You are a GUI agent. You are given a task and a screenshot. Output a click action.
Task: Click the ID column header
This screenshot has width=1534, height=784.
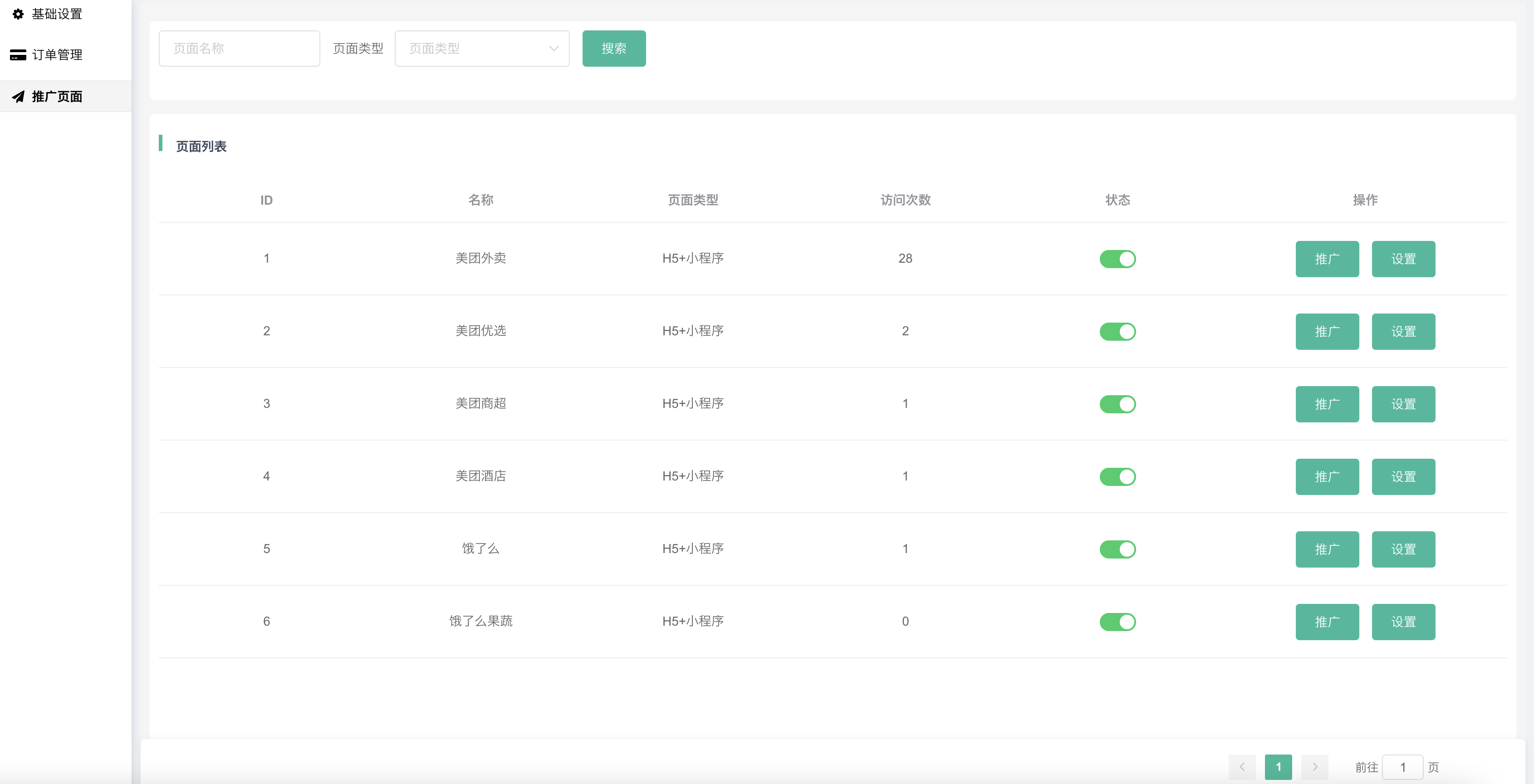pos(266,201)
